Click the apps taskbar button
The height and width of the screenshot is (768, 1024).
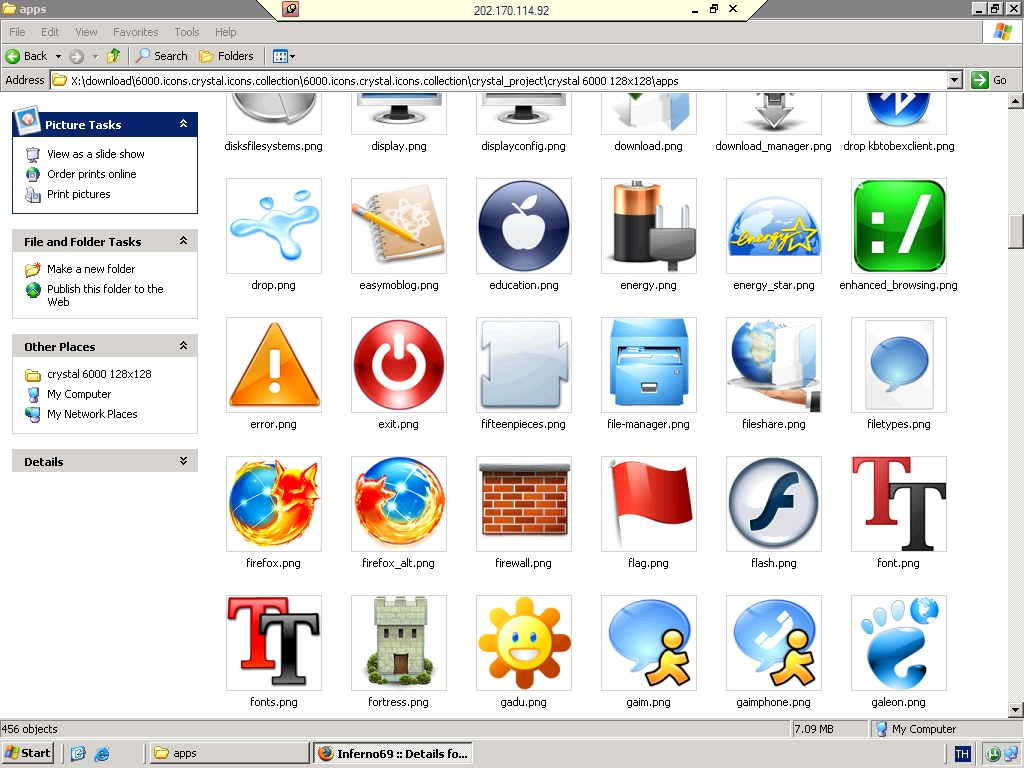228,754
